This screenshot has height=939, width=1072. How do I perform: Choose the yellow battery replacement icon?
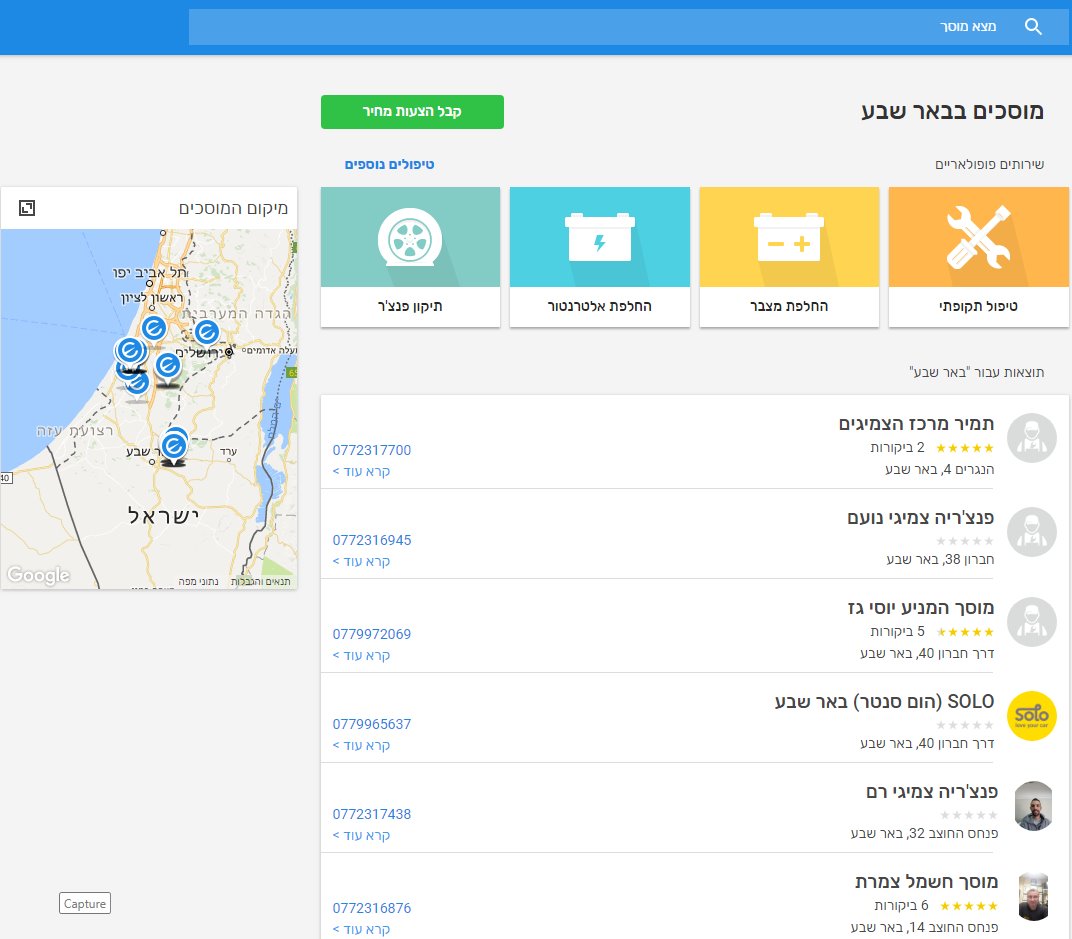(x=788, y=237)
